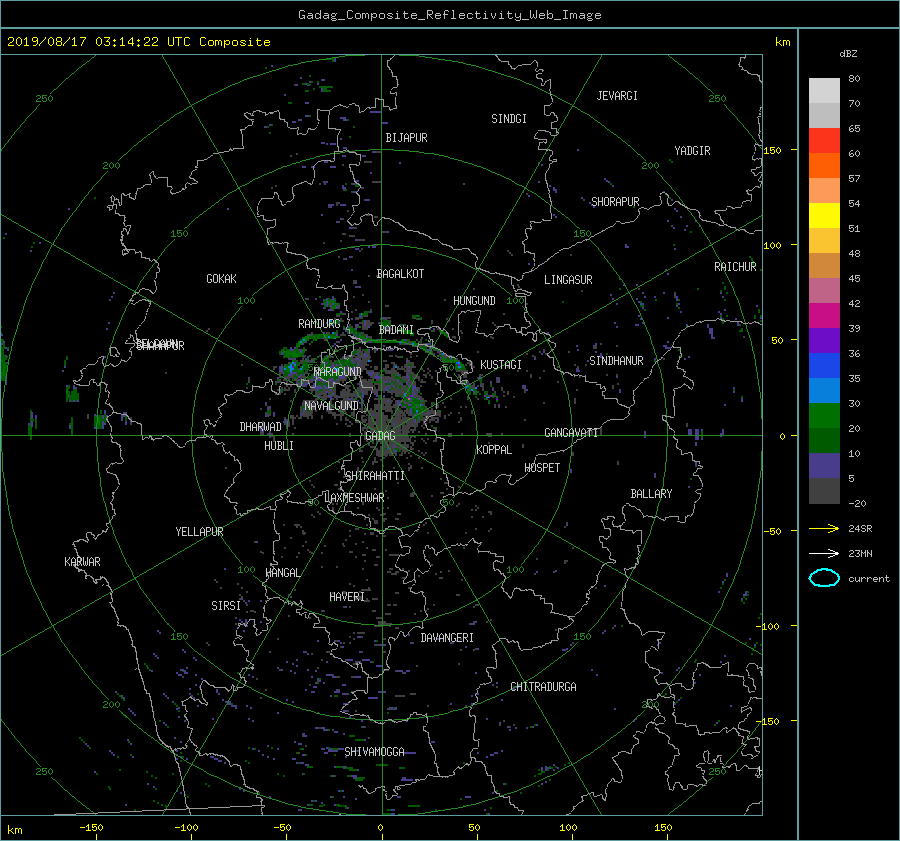Click the yellow 24SR arrow legend icon

point(824,528)
